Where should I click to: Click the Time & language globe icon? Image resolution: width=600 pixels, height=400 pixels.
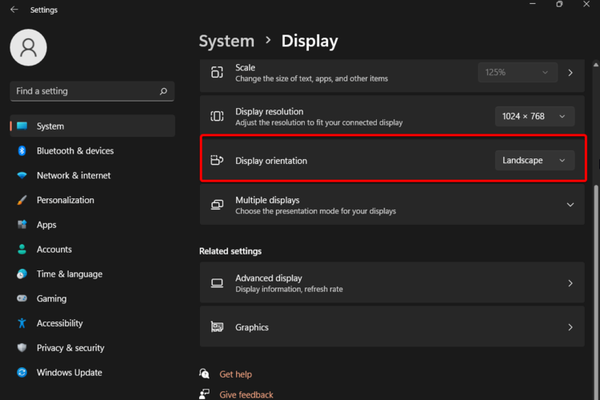pyautogui.click(x=22, y=274)
